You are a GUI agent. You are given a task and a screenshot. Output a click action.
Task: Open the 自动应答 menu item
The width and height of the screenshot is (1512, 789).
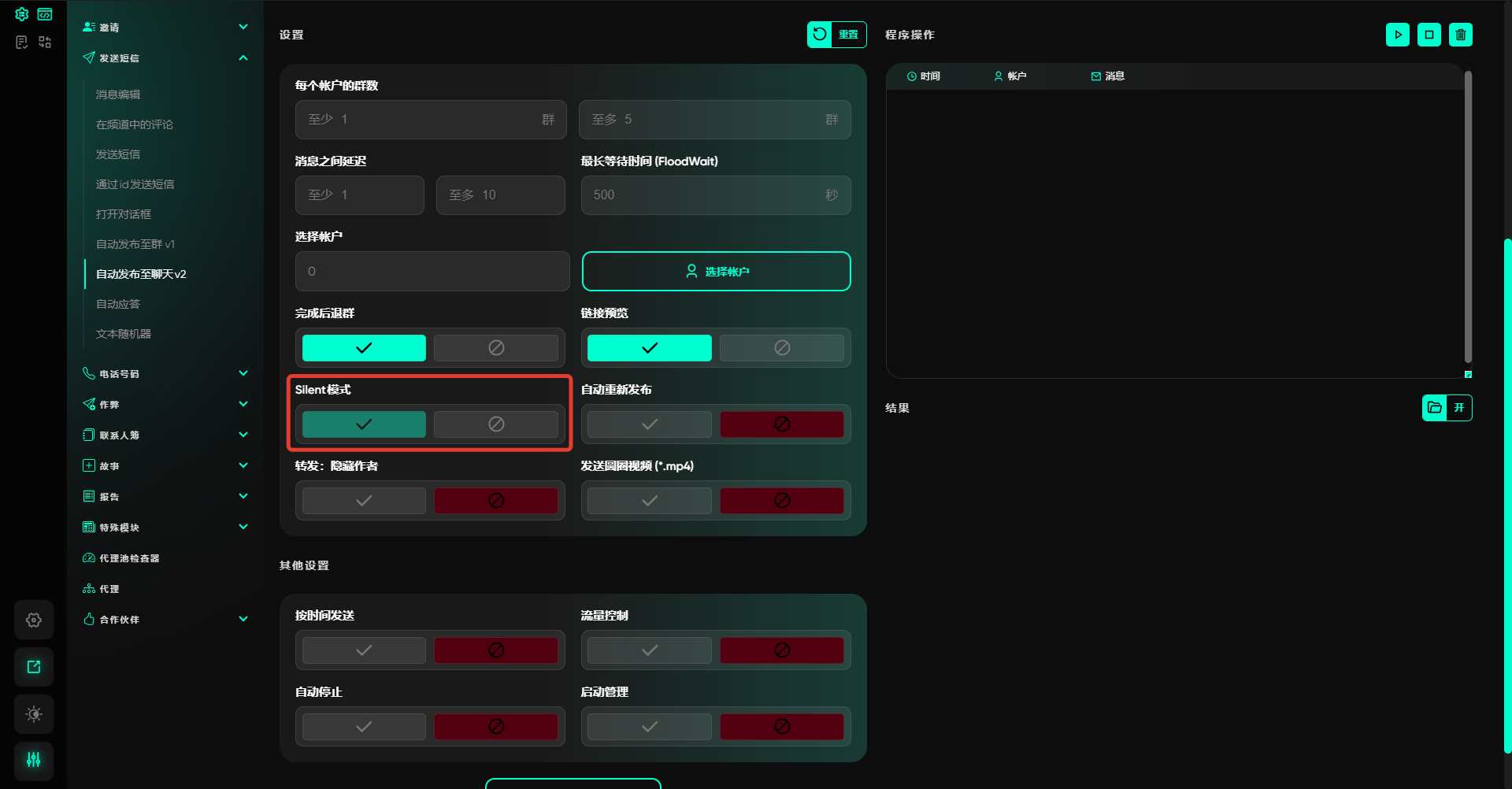coord(118,304)
